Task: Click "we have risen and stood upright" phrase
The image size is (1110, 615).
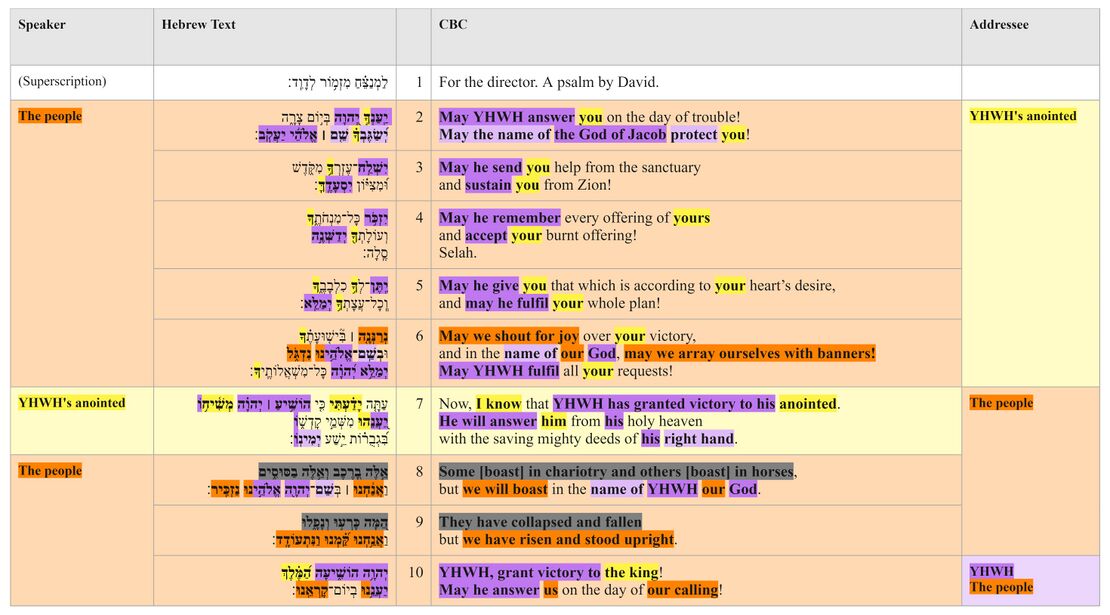Action: coord(568,540)
